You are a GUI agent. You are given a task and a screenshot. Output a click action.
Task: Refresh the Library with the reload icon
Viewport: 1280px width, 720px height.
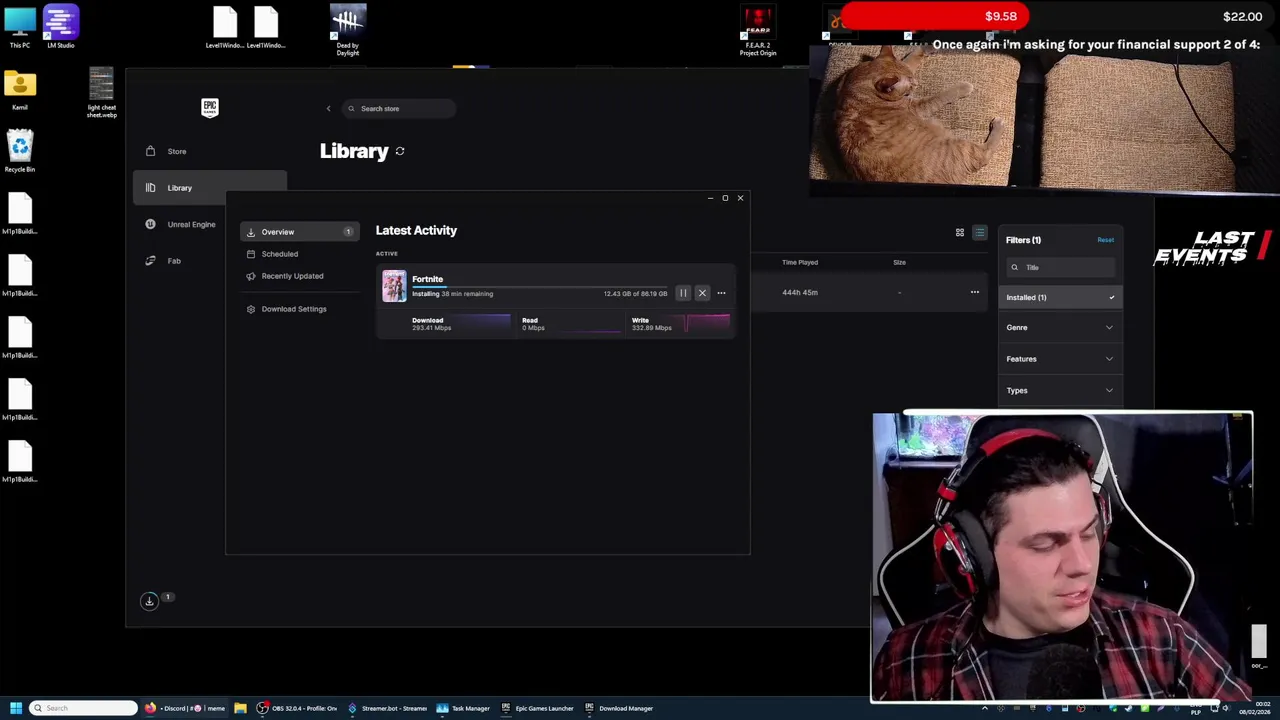pos(400,151)
